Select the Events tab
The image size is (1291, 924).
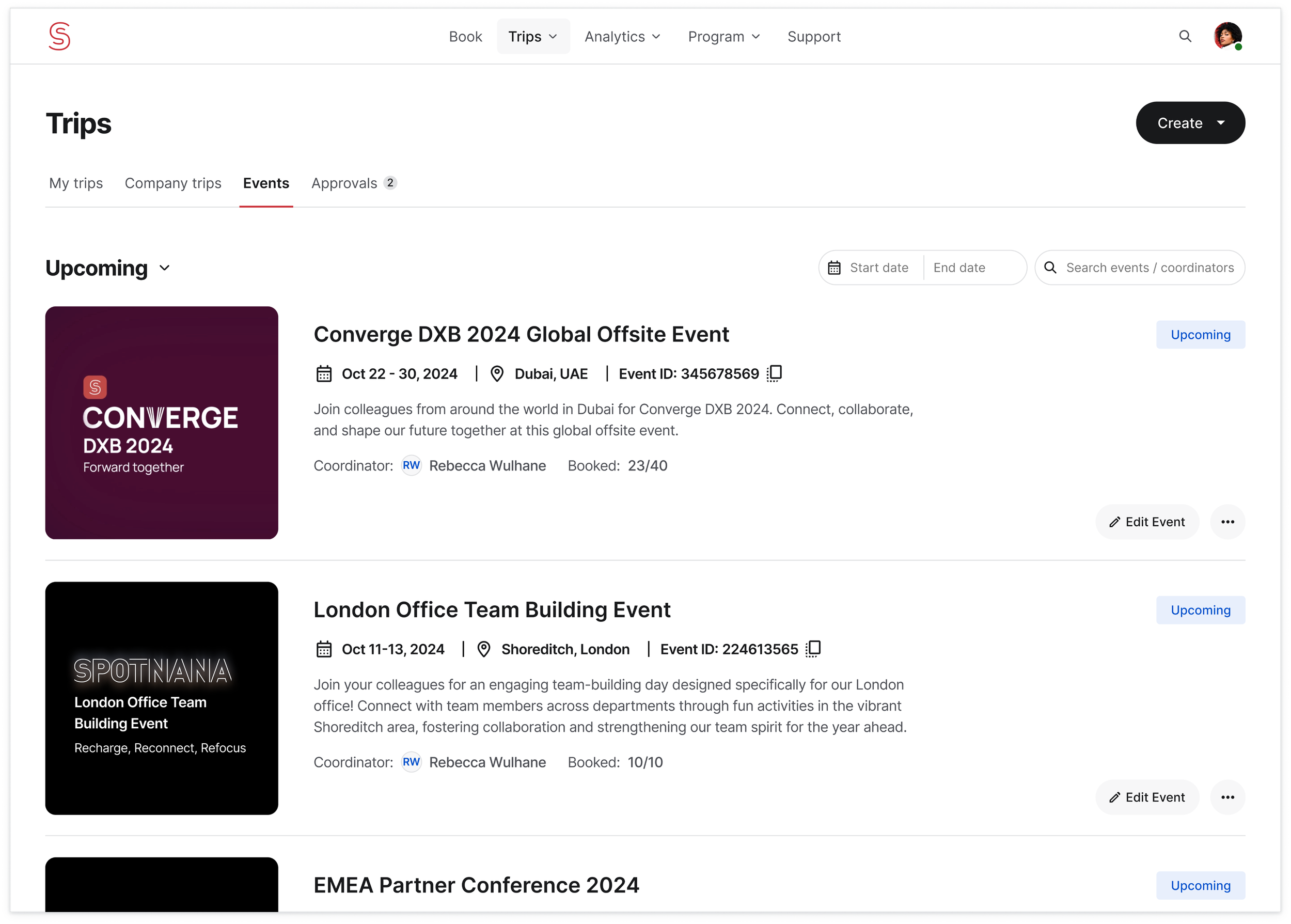(x=265, y=183)
